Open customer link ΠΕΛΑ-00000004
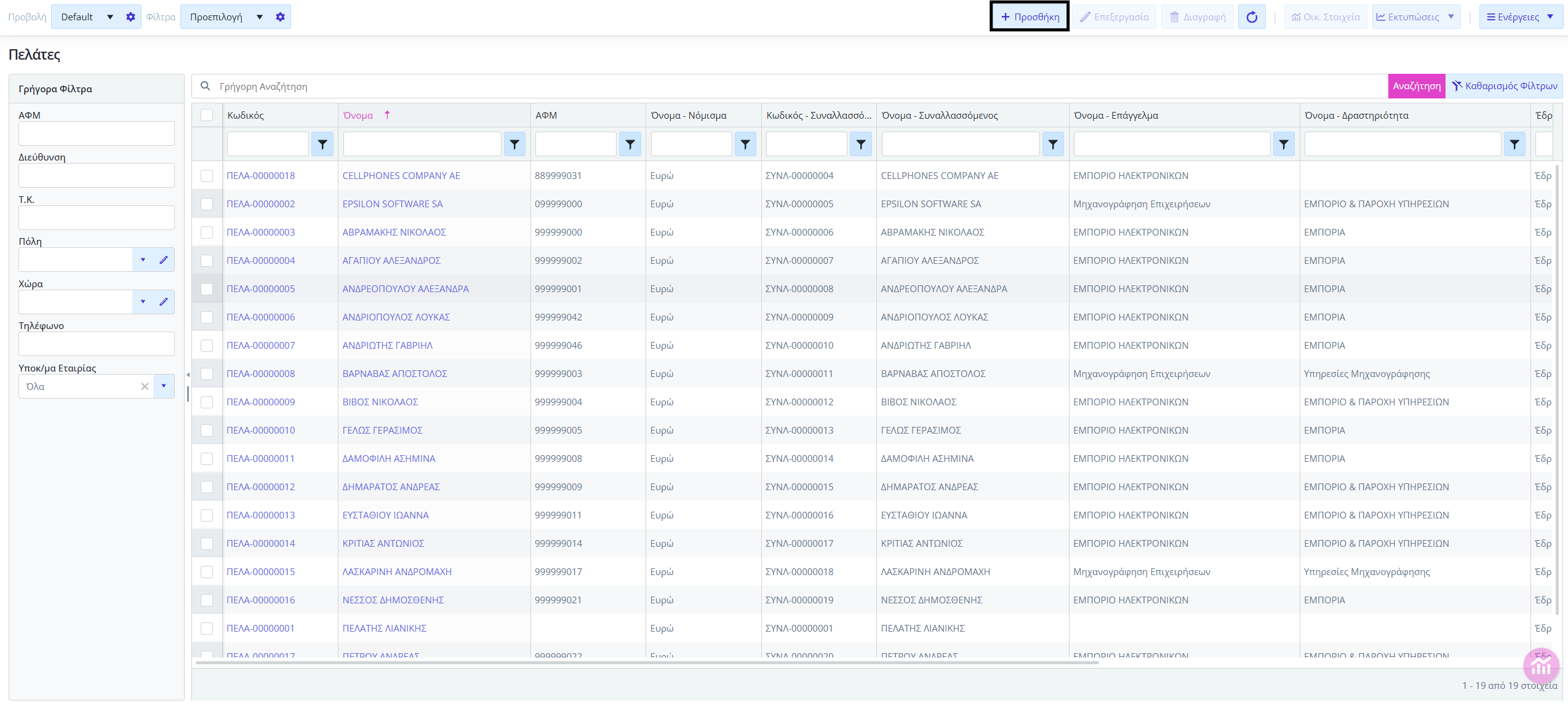 (x=261, y=261)
